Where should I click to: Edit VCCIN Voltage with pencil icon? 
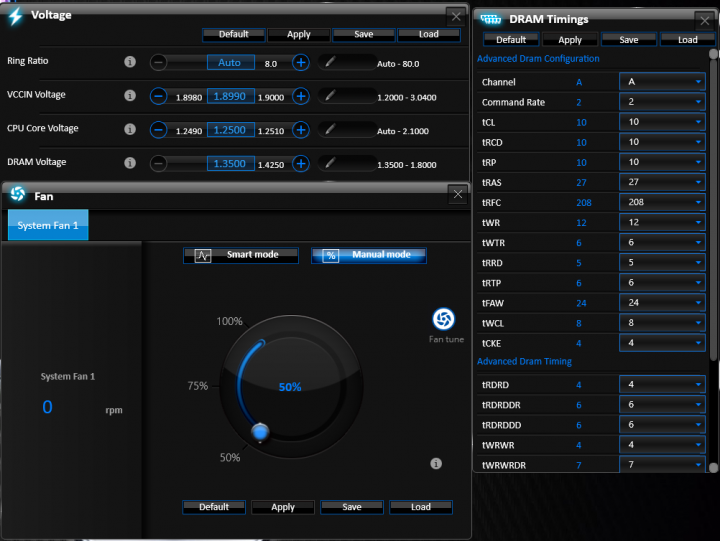[330, 96]
